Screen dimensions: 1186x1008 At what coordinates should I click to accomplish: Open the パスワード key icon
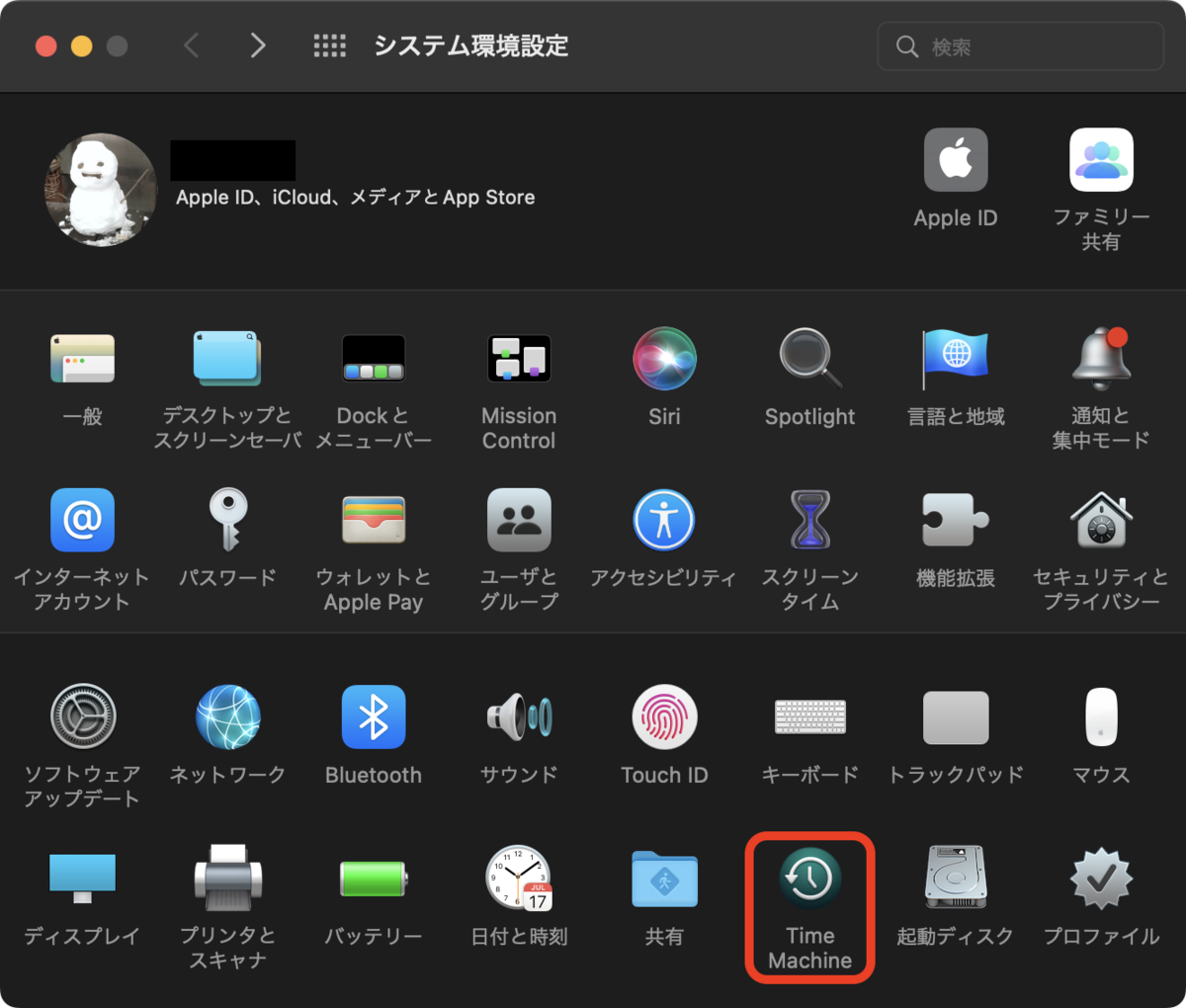[x=227, y=520]
